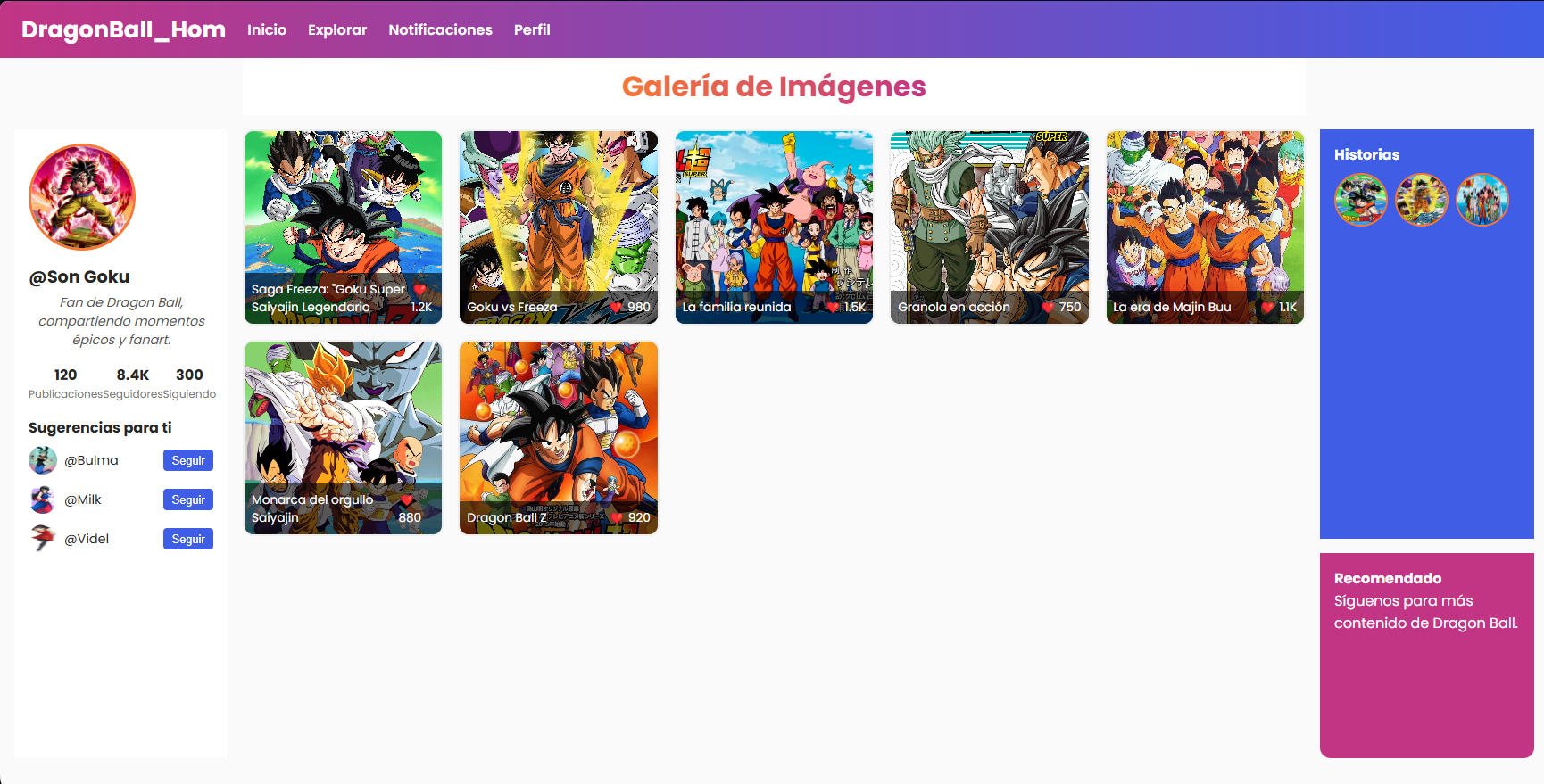
Task: View the first story in Historias
Action: [x=1361, y=200]
